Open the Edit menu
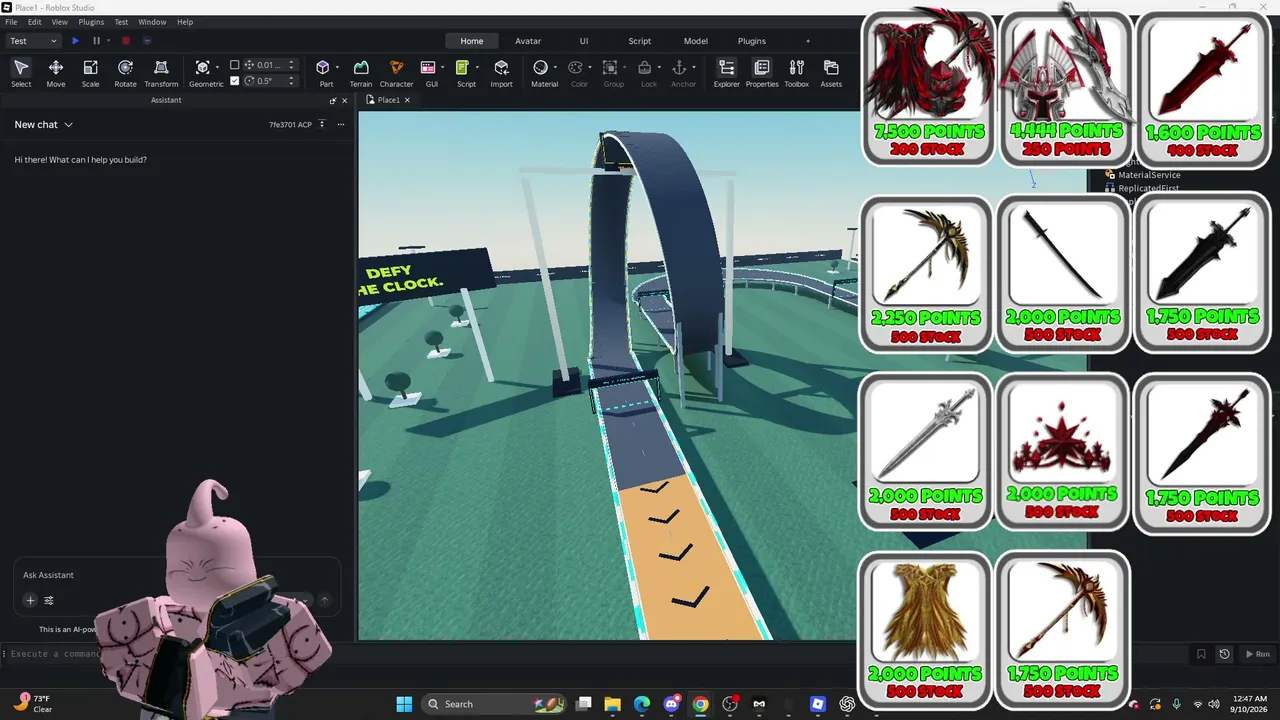1280x720 pixels. tap(35, 22)
